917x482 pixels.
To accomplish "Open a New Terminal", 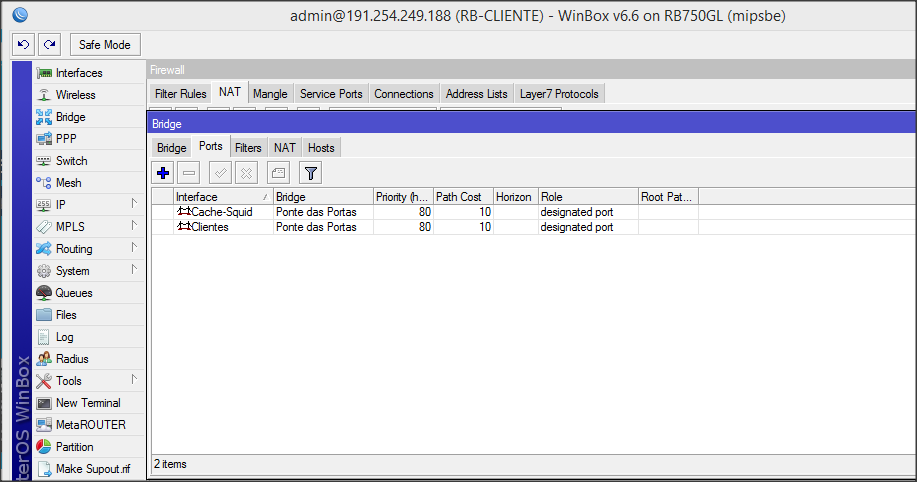I will click(89, 402).
